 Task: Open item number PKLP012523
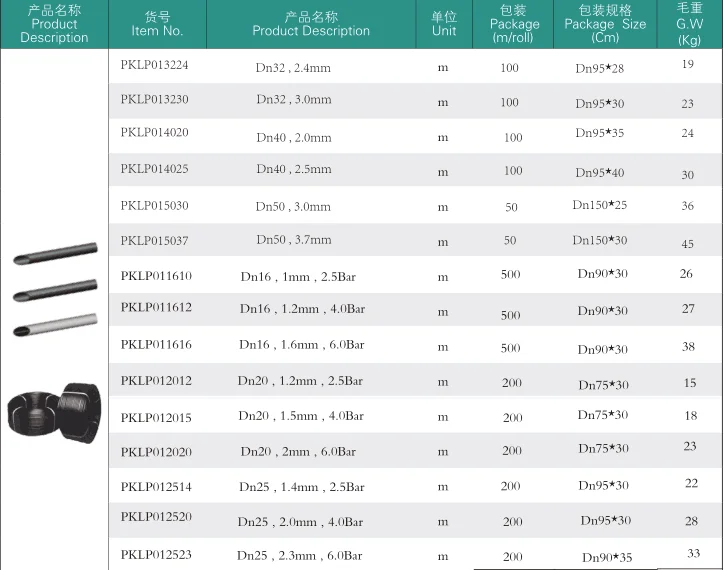[x=155, y=554]
